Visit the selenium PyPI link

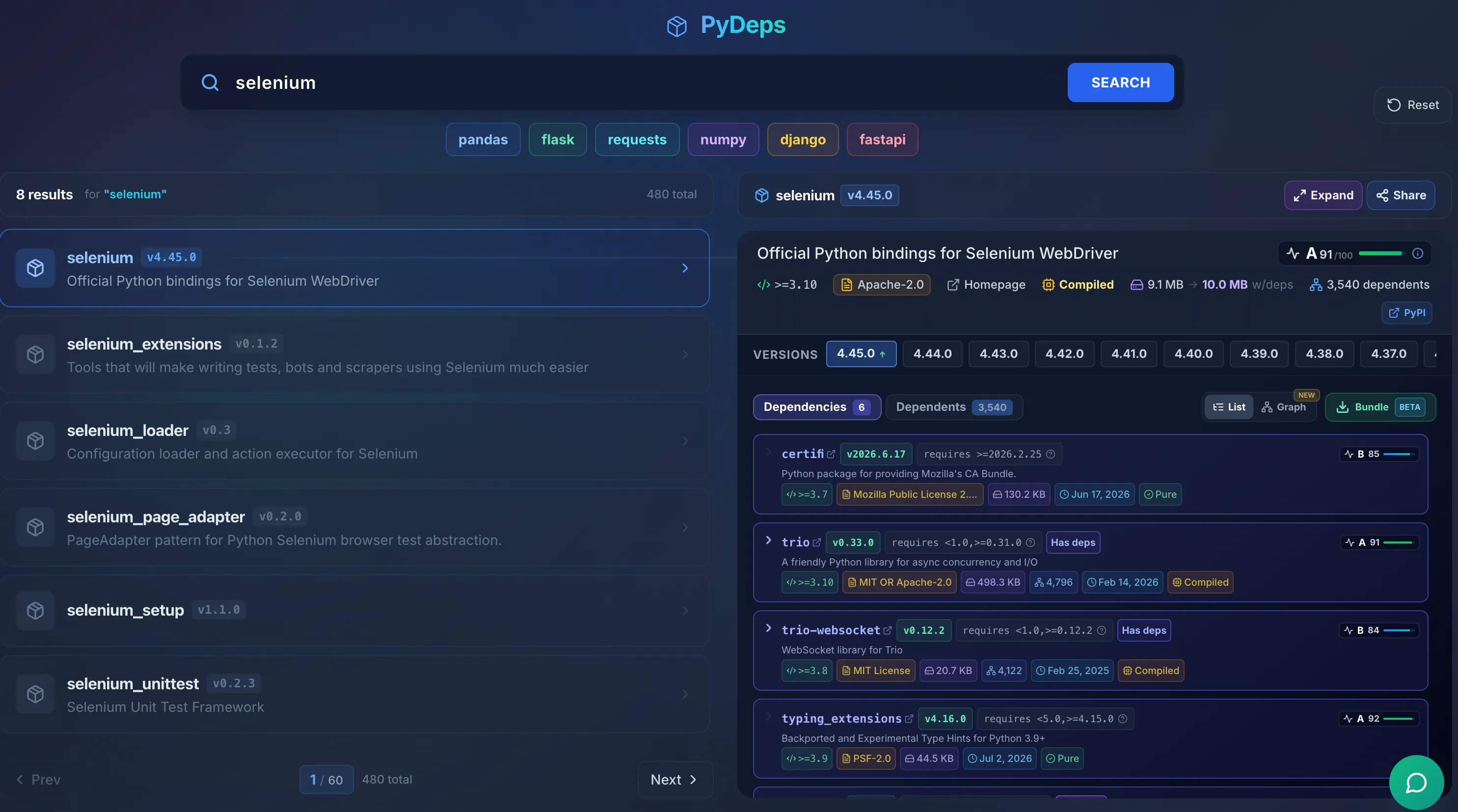[x=1406, y=313]
